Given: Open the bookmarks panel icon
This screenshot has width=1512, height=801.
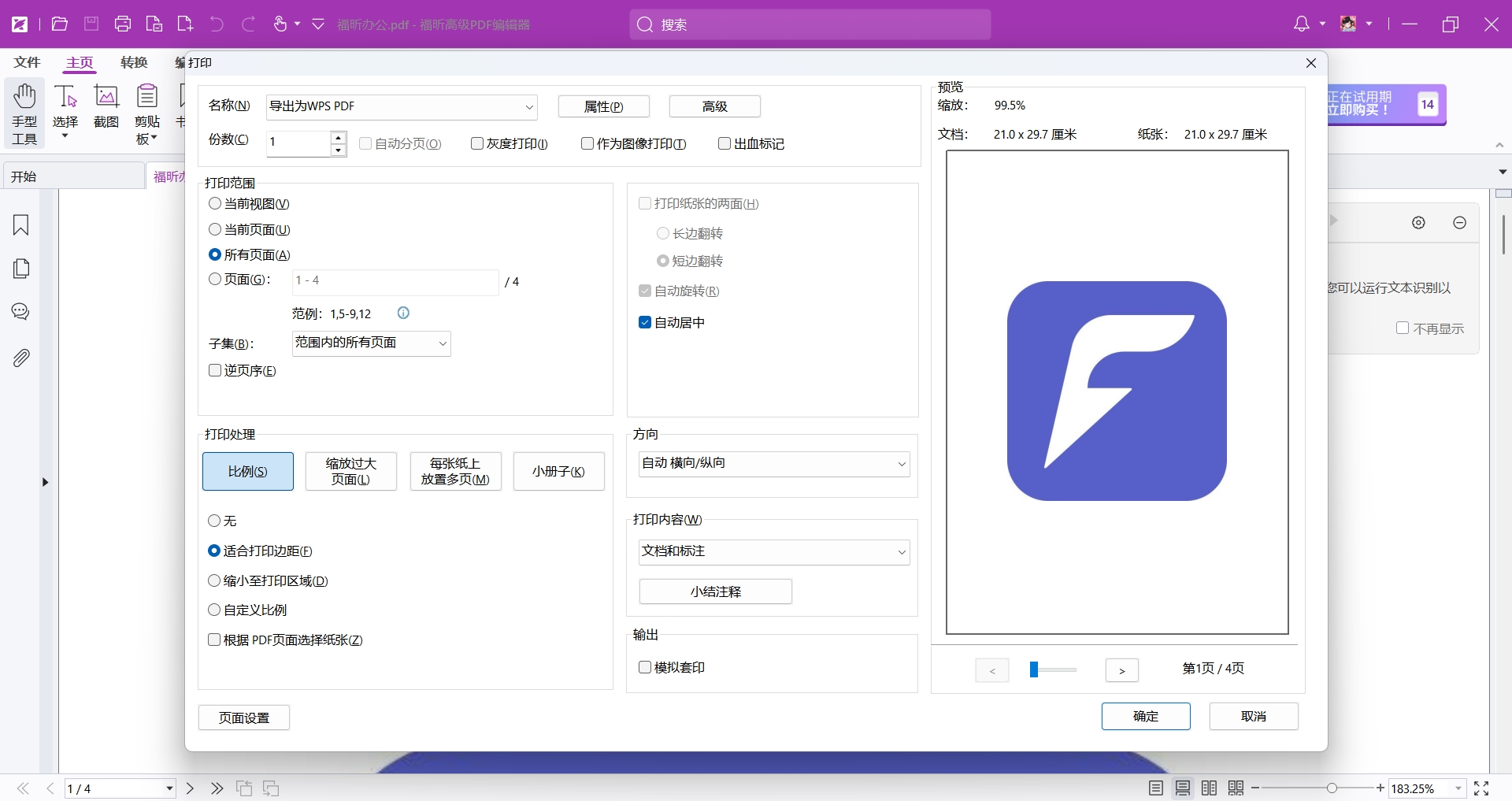Looking at the screenshot, I should [x=21, y=225].
